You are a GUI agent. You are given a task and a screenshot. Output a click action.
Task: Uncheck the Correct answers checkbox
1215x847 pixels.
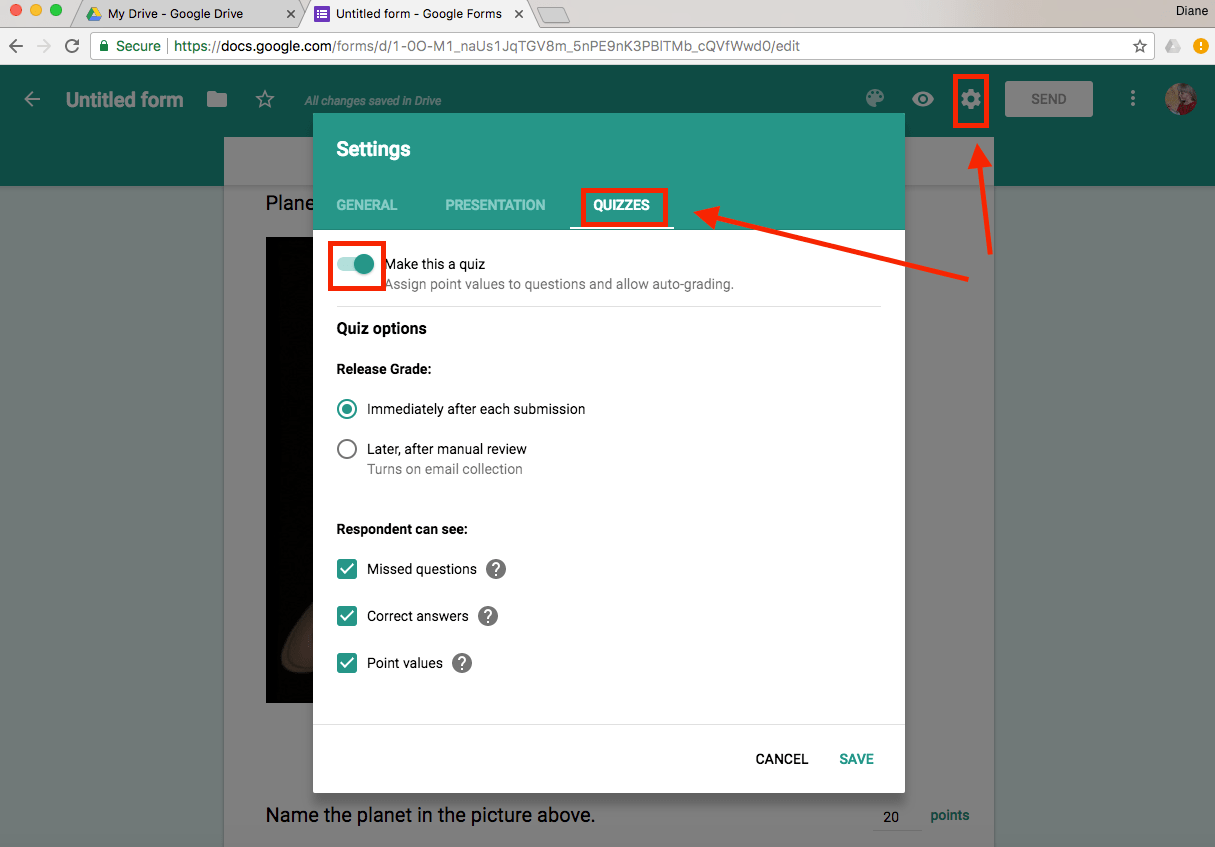click(x=347, y=616)
